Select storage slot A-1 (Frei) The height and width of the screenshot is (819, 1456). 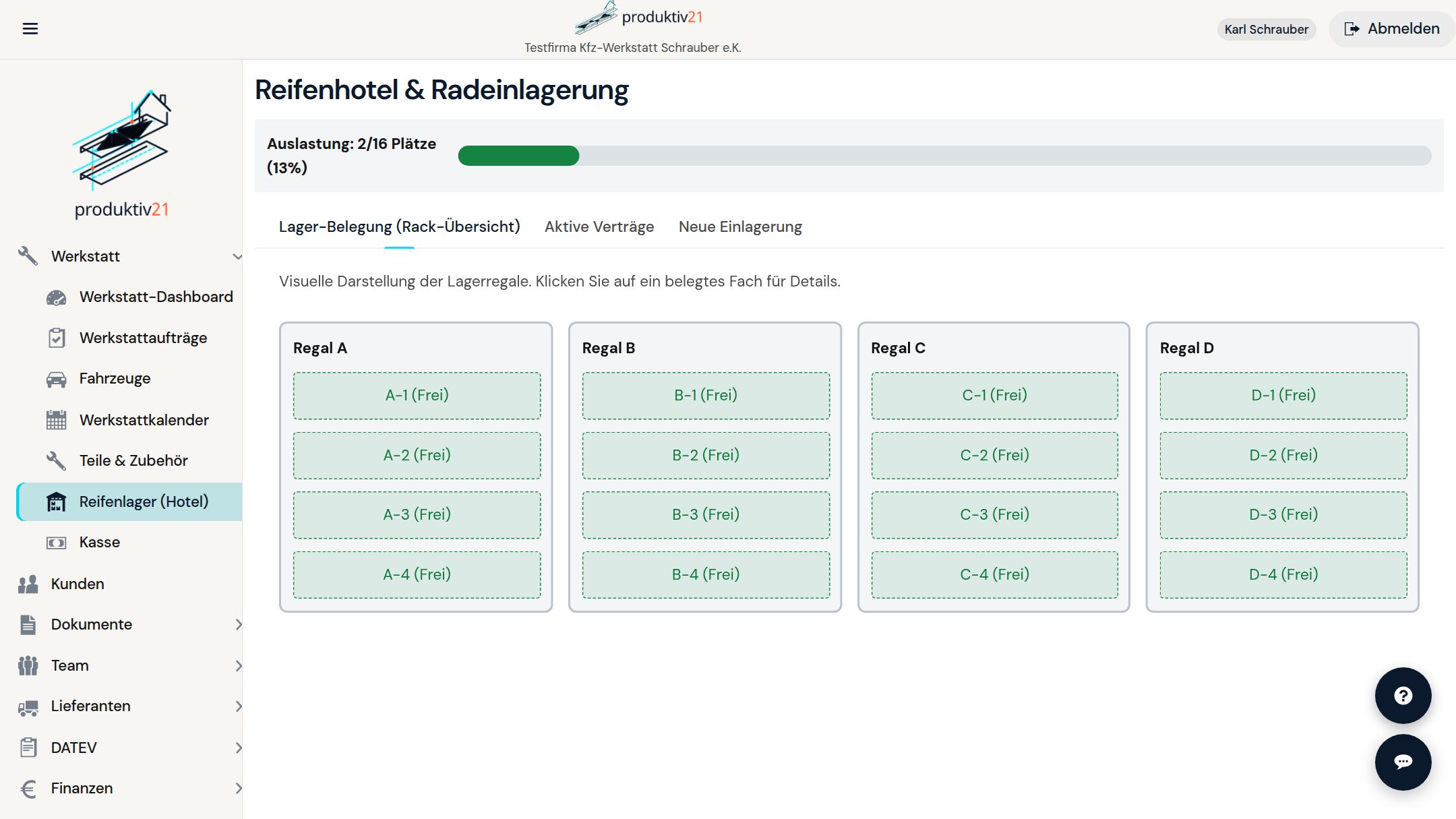tap(417, 396)
